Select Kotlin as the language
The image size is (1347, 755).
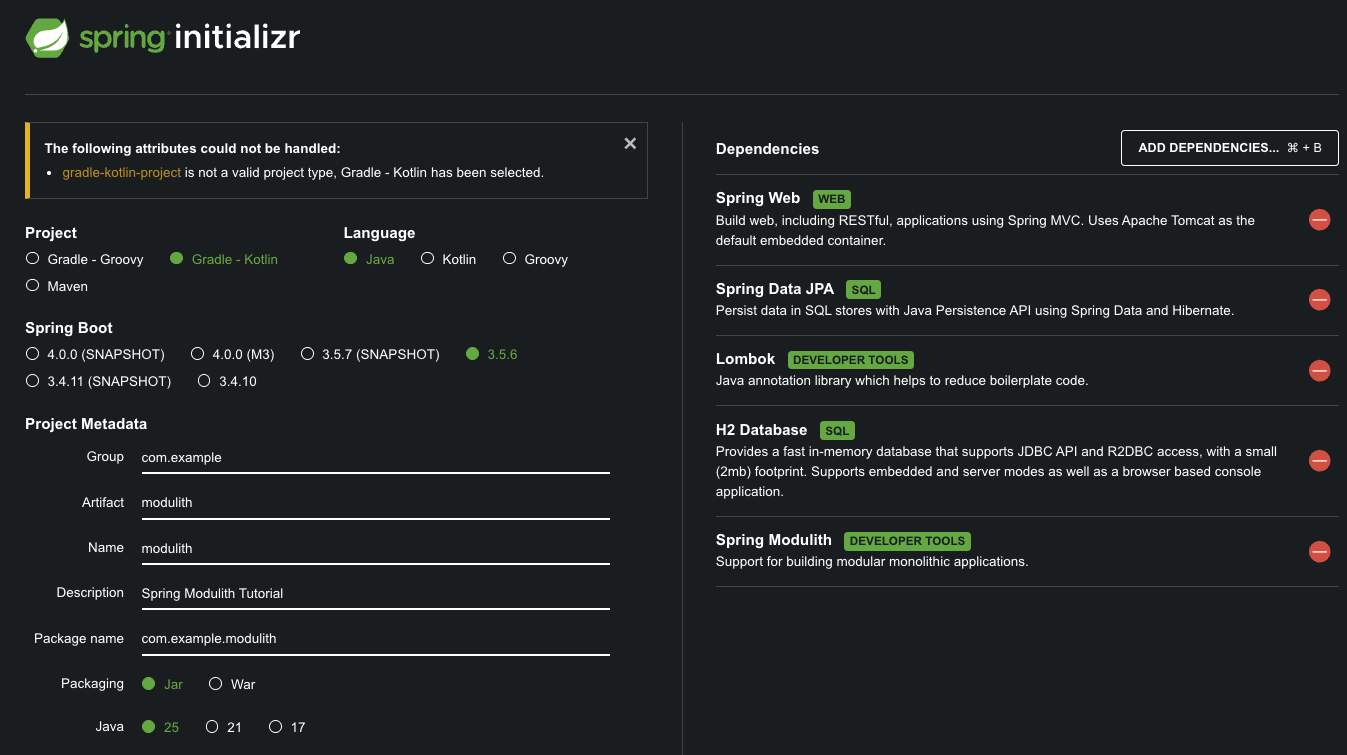(428, 259)
